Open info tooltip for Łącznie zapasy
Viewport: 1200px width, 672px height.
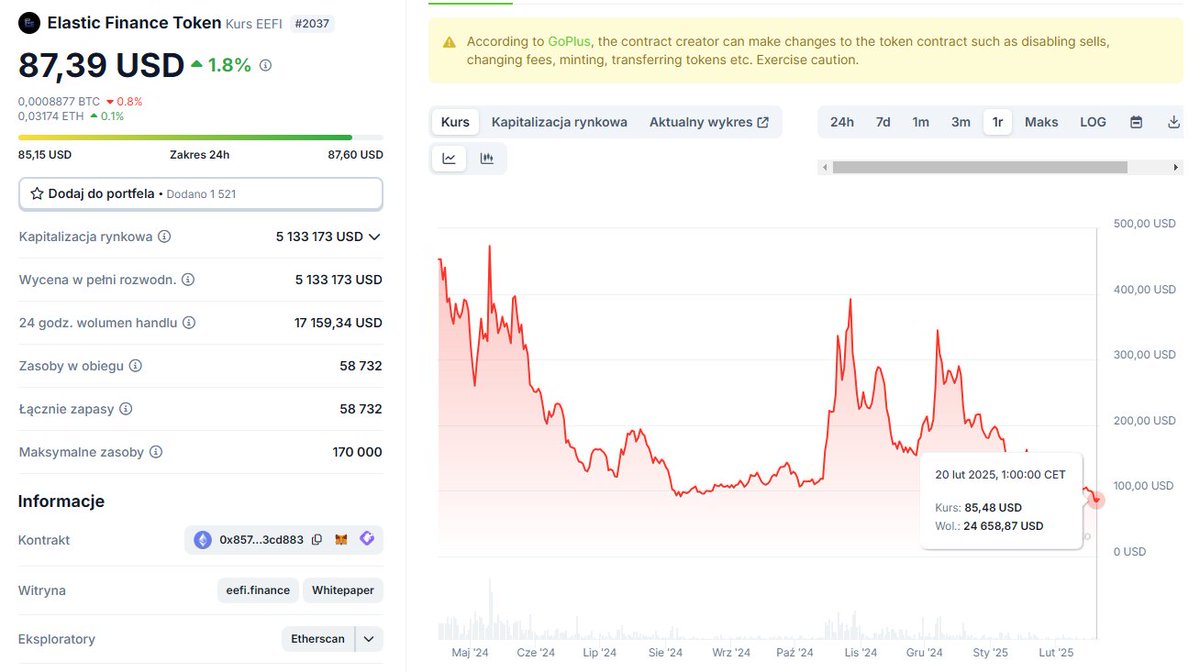point(125,409)
